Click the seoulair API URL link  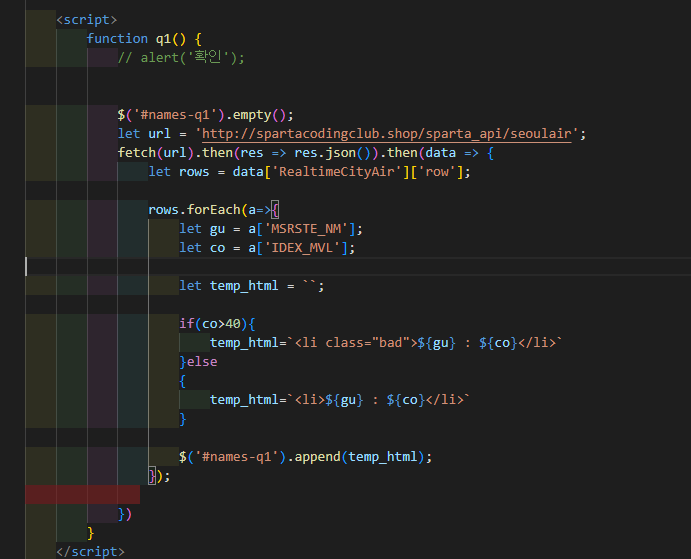coord(386,134)
